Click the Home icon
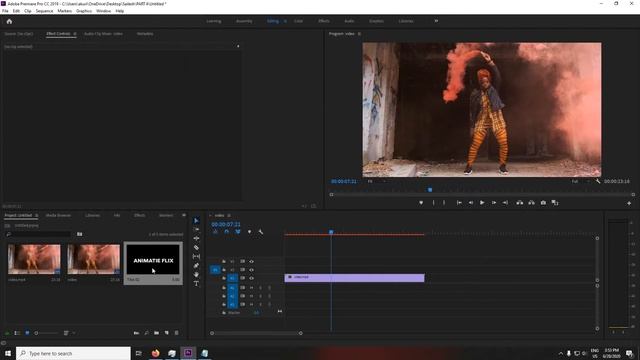 coord(9,21)
